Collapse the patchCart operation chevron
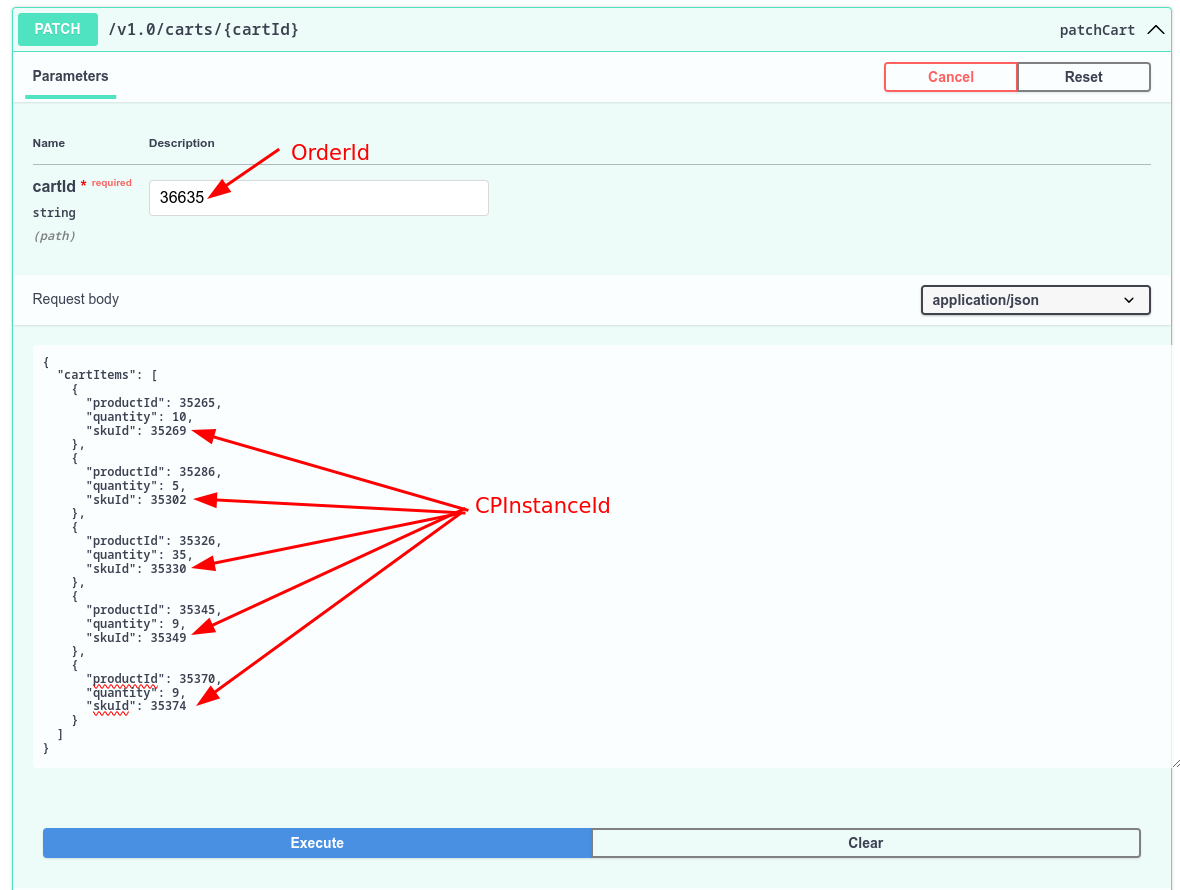The width and height of the screenshot is (1180, 890). point(1155,30)
